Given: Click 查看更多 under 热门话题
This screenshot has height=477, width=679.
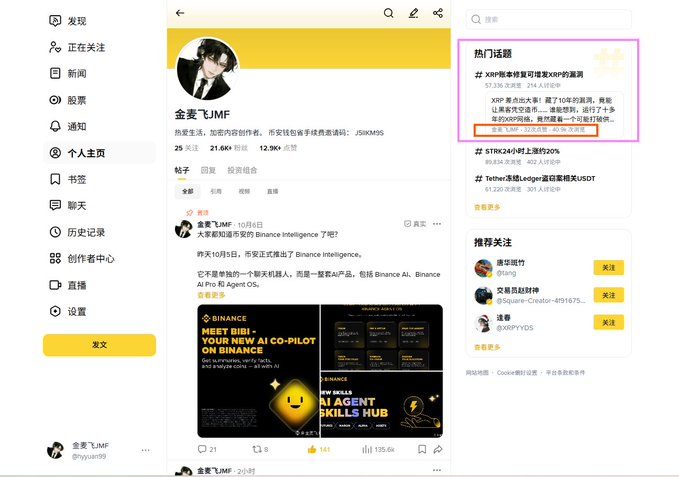Looking at the screenshot, I should click(x=487, y=207).
